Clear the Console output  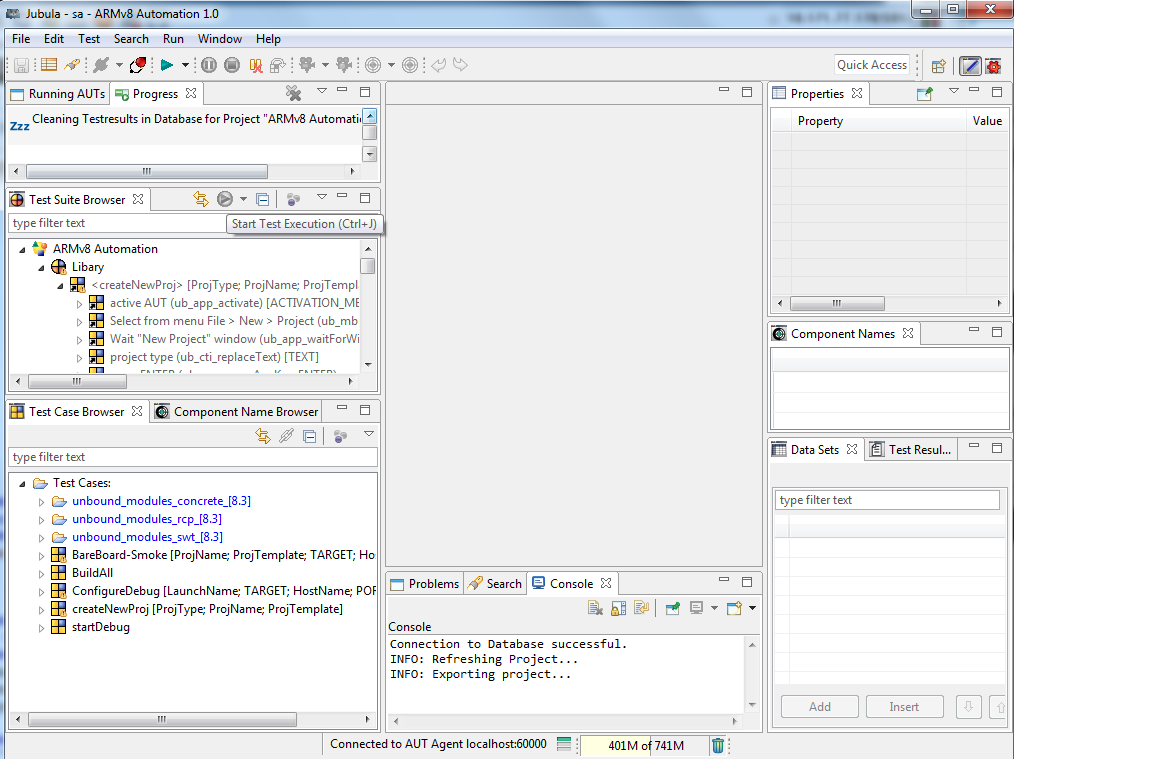coord(595,608)
